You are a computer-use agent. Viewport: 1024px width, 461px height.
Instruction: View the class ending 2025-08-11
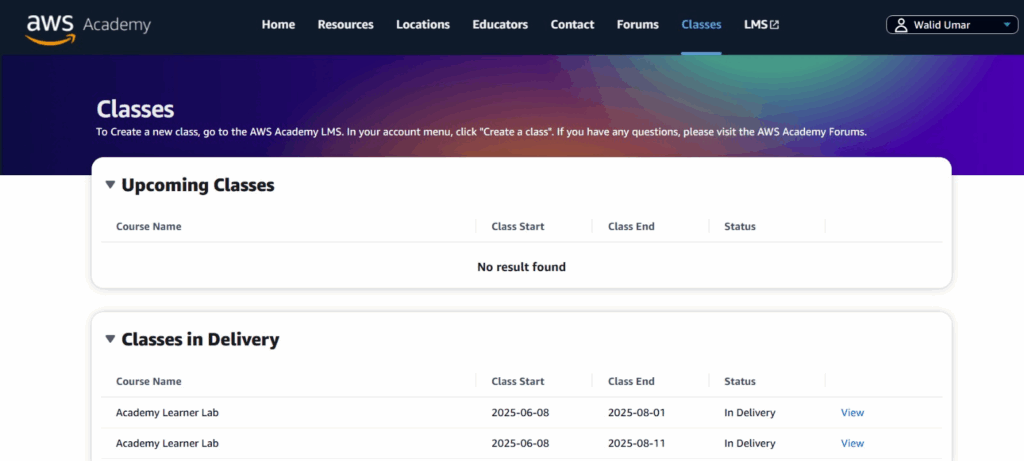pyautogui.click(x=852, y=444)
